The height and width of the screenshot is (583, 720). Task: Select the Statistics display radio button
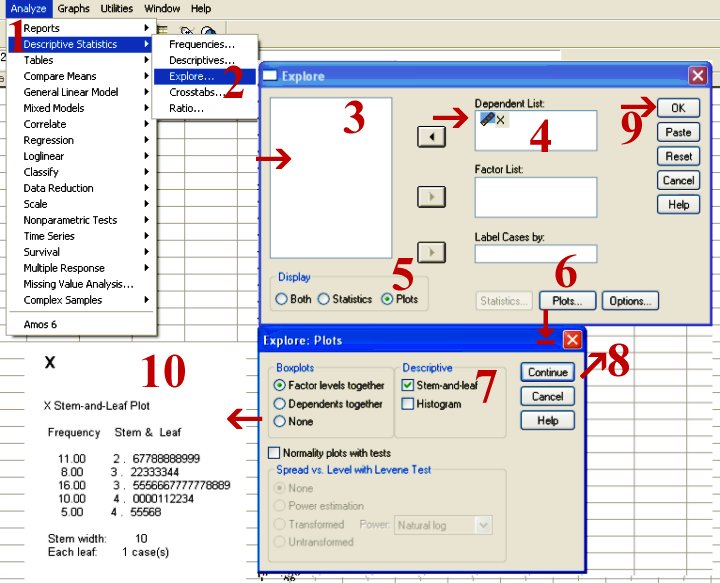coord(345,299)
